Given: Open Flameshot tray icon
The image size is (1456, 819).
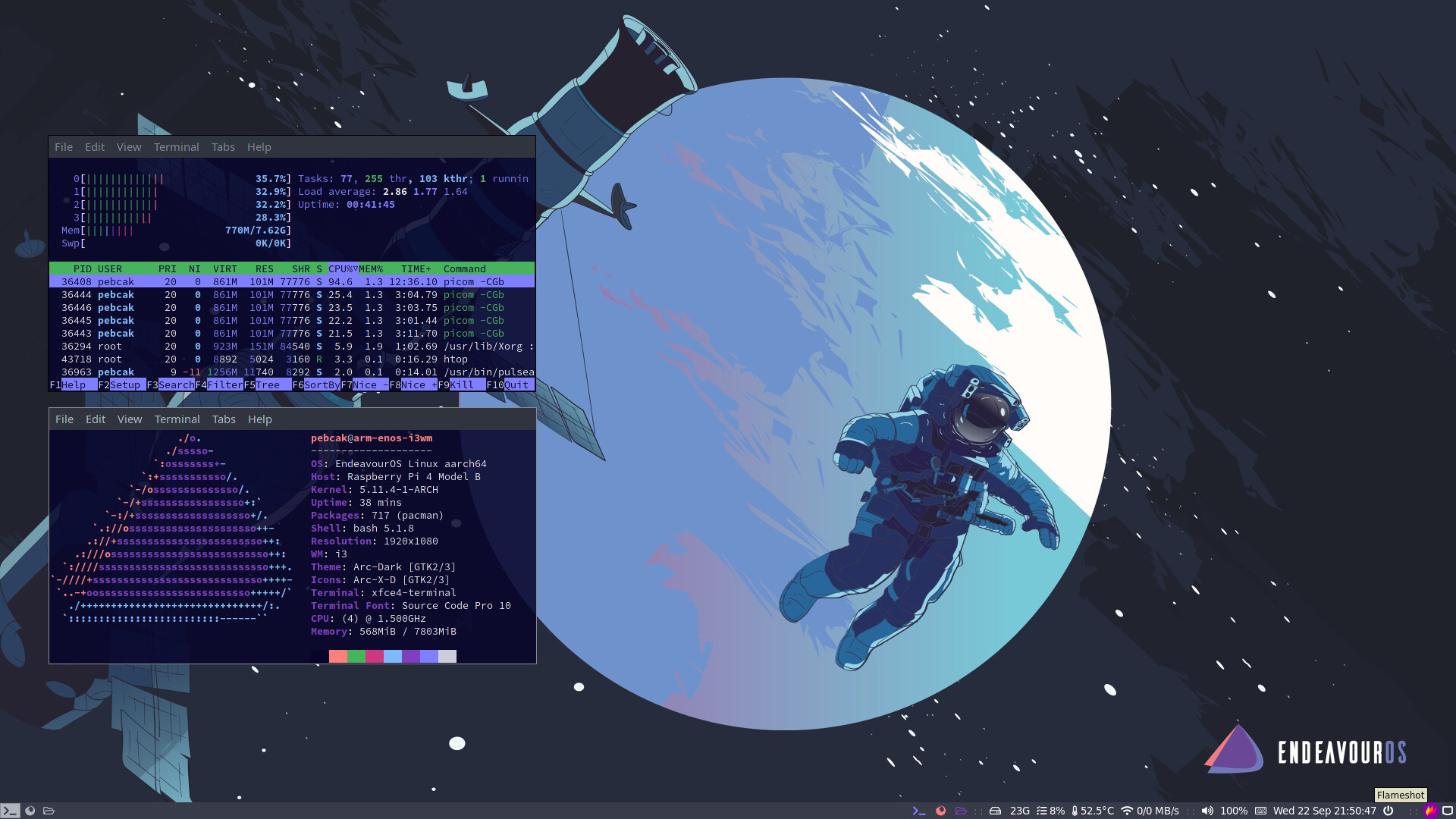Looking at the screenshot, I should pos(1430,811).
